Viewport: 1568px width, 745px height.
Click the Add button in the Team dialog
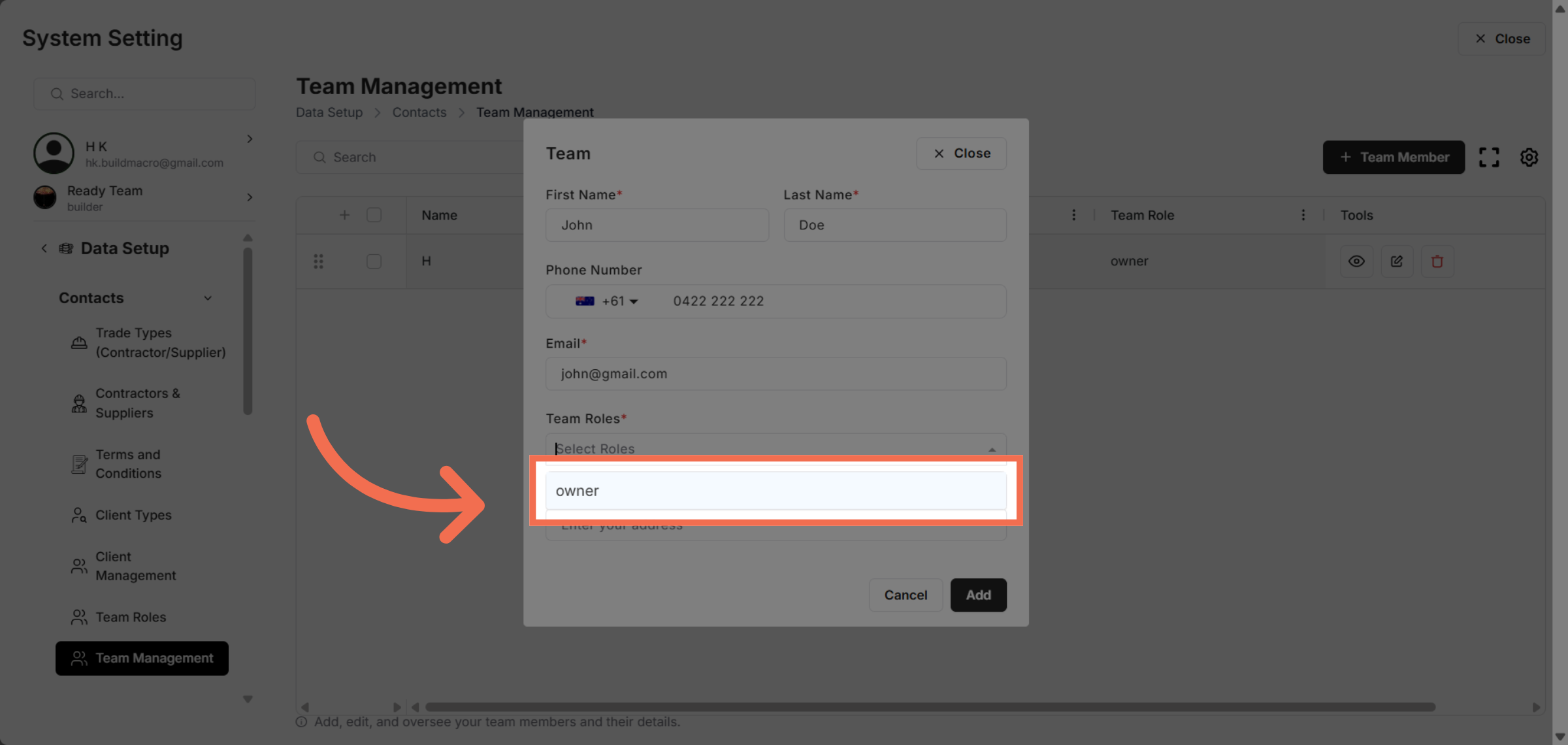pos(978,595)
